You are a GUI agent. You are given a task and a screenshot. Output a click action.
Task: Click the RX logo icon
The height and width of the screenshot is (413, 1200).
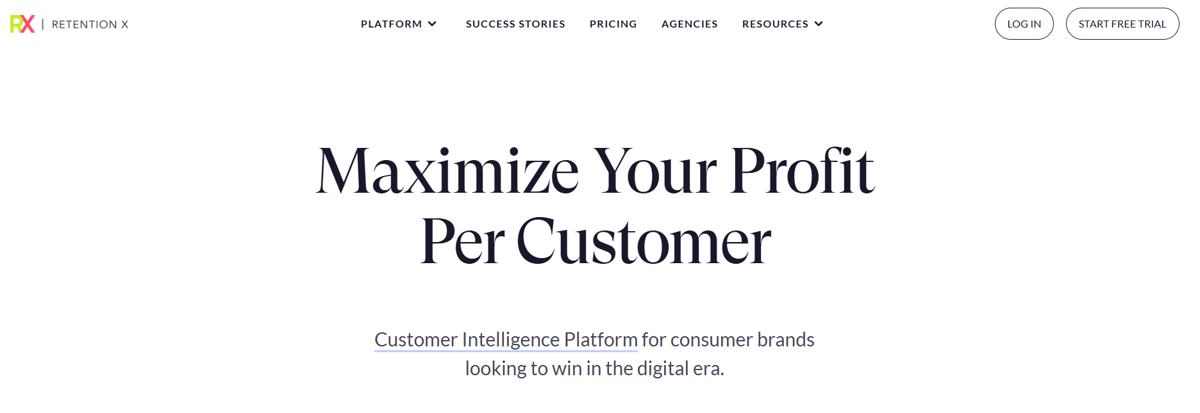22,24
